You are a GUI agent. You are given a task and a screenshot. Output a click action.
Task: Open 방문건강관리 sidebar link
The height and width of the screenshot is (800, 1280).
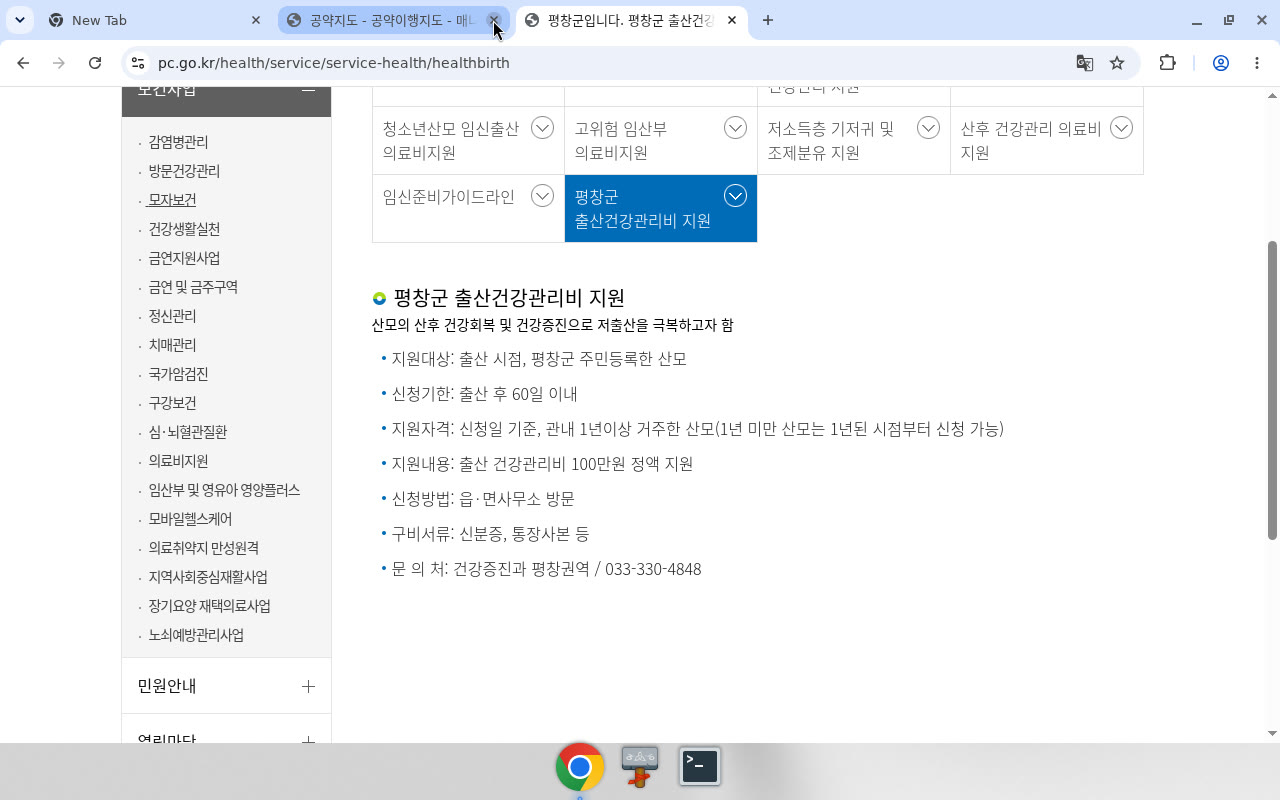click(x=184, y=171)
